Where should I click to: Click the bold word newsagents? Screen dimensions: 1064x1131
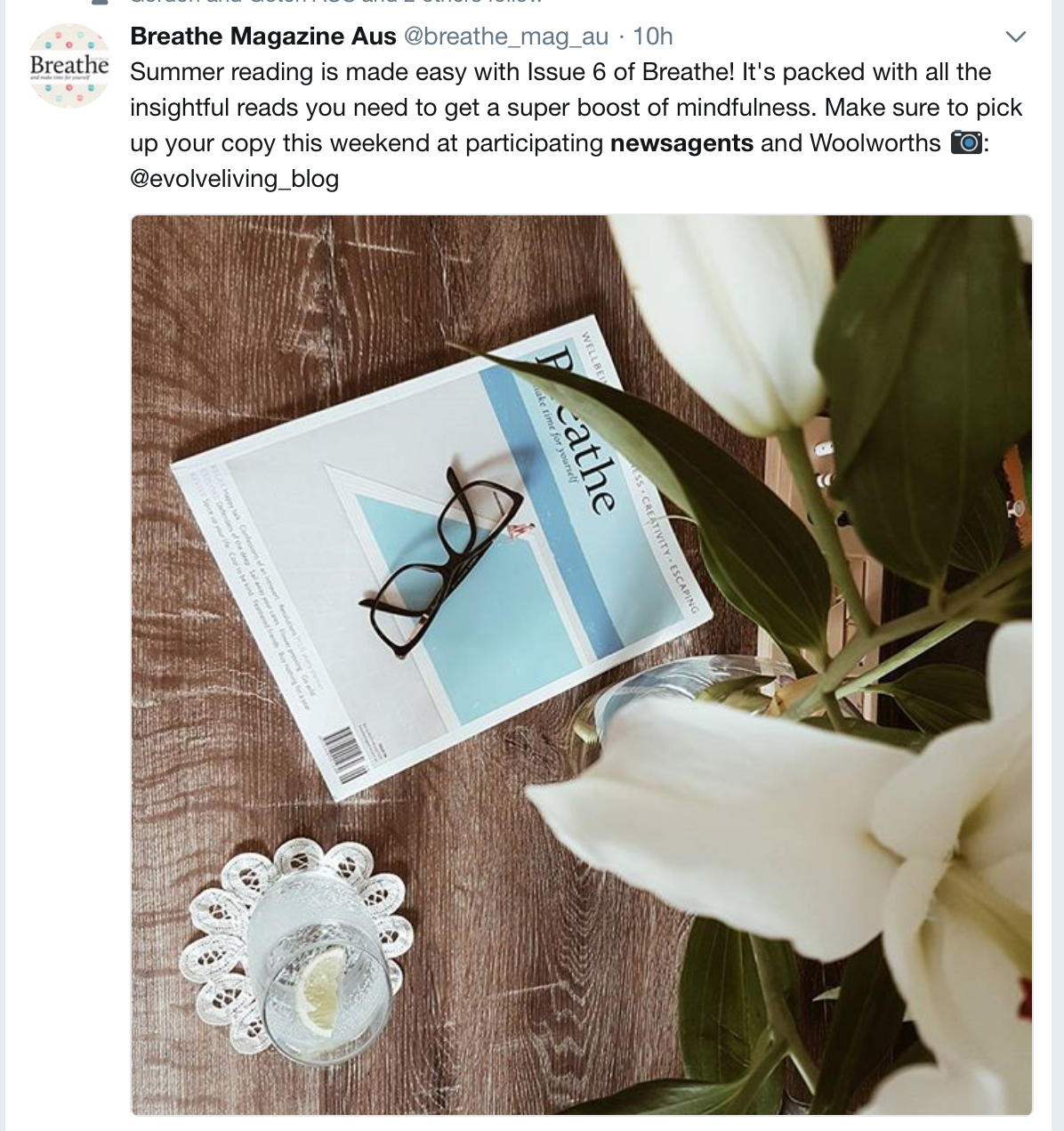pos(681,143)
